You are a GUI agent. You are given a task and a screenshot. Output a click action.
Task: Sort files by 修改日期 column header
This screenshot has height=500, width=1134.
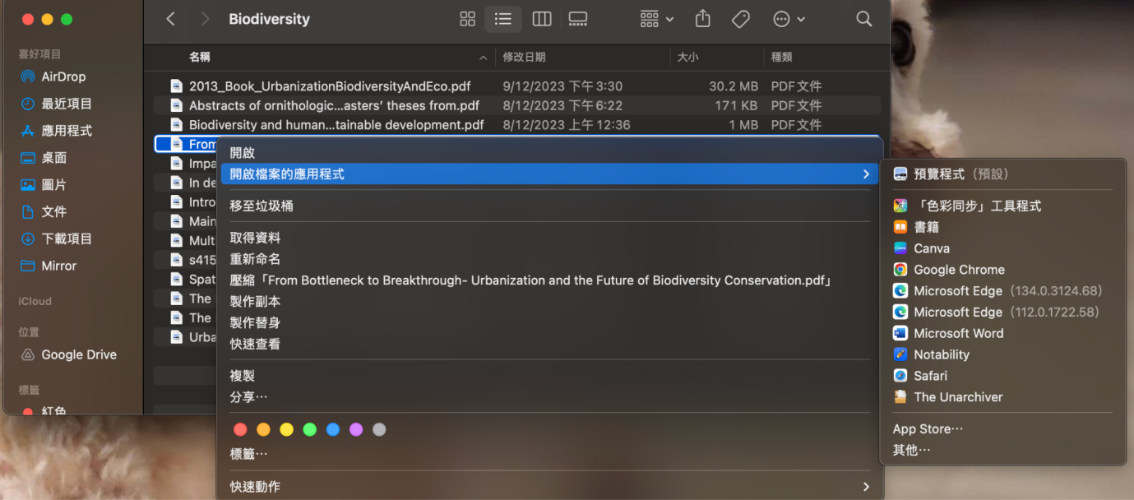524,57
